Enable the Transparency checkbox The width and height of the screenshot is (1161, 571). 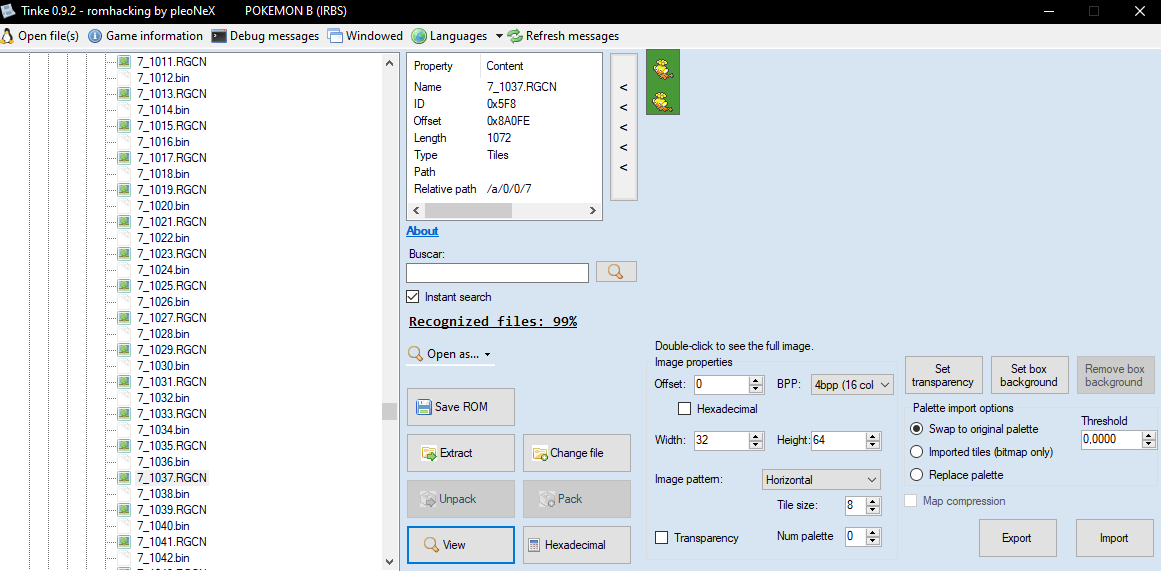662,538
